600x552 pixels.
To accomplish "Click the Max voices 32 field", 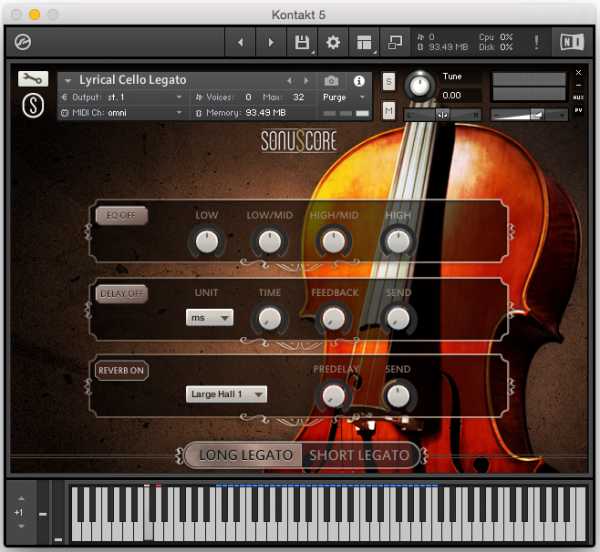I will 298,97.
